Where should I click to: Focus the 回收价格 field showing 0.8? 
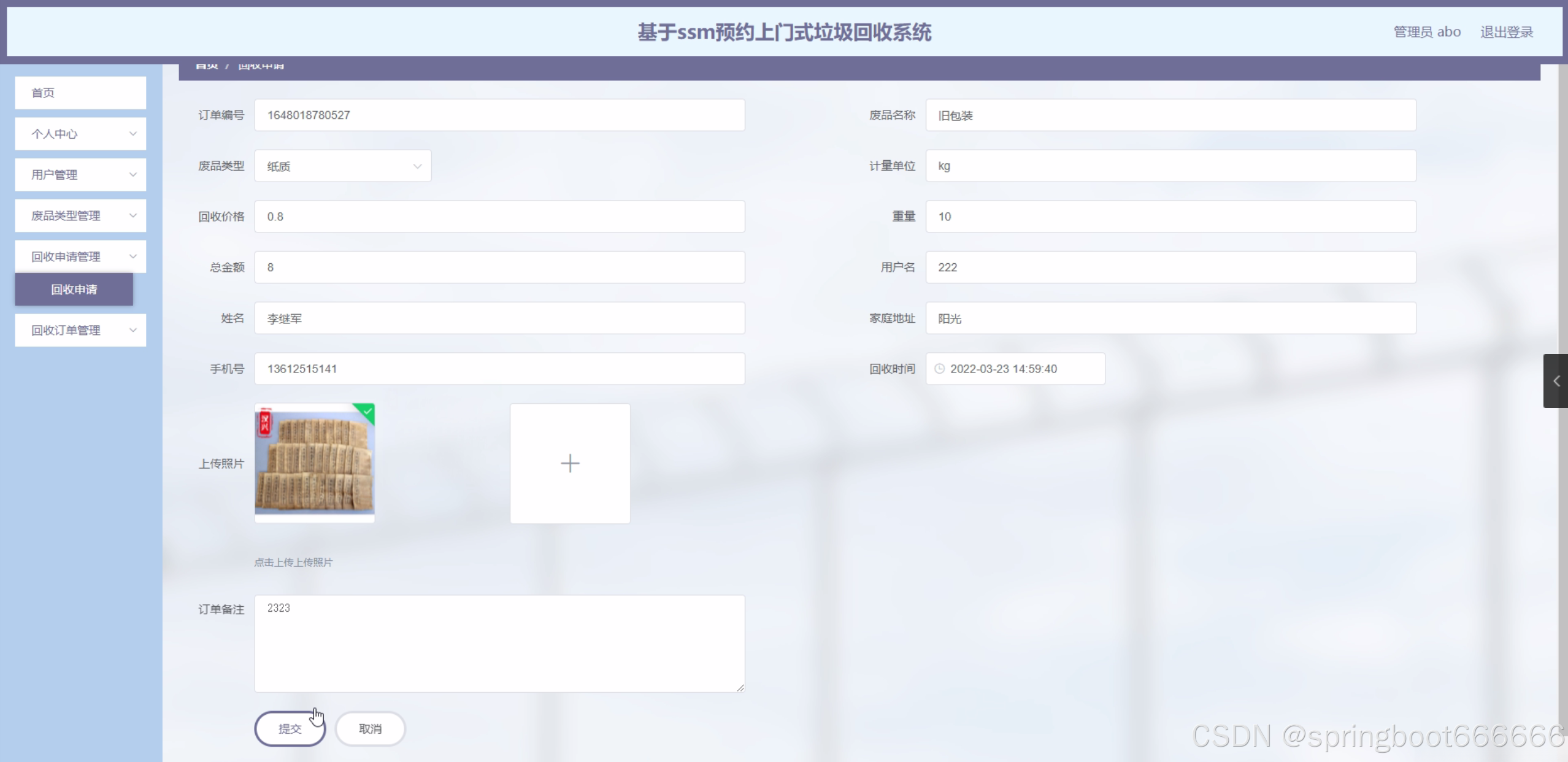coord(499,217)
